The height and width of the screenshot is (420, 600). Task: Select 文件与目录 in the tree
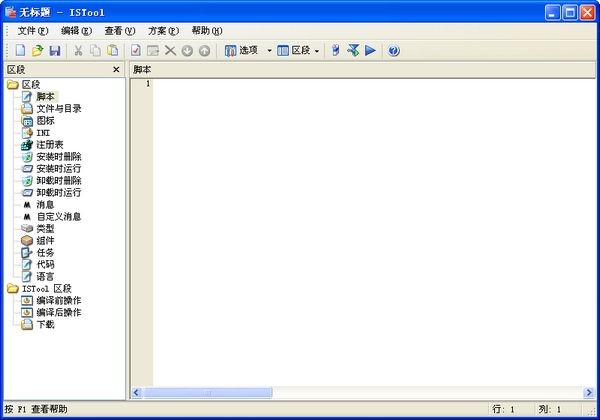coord(59,109)
